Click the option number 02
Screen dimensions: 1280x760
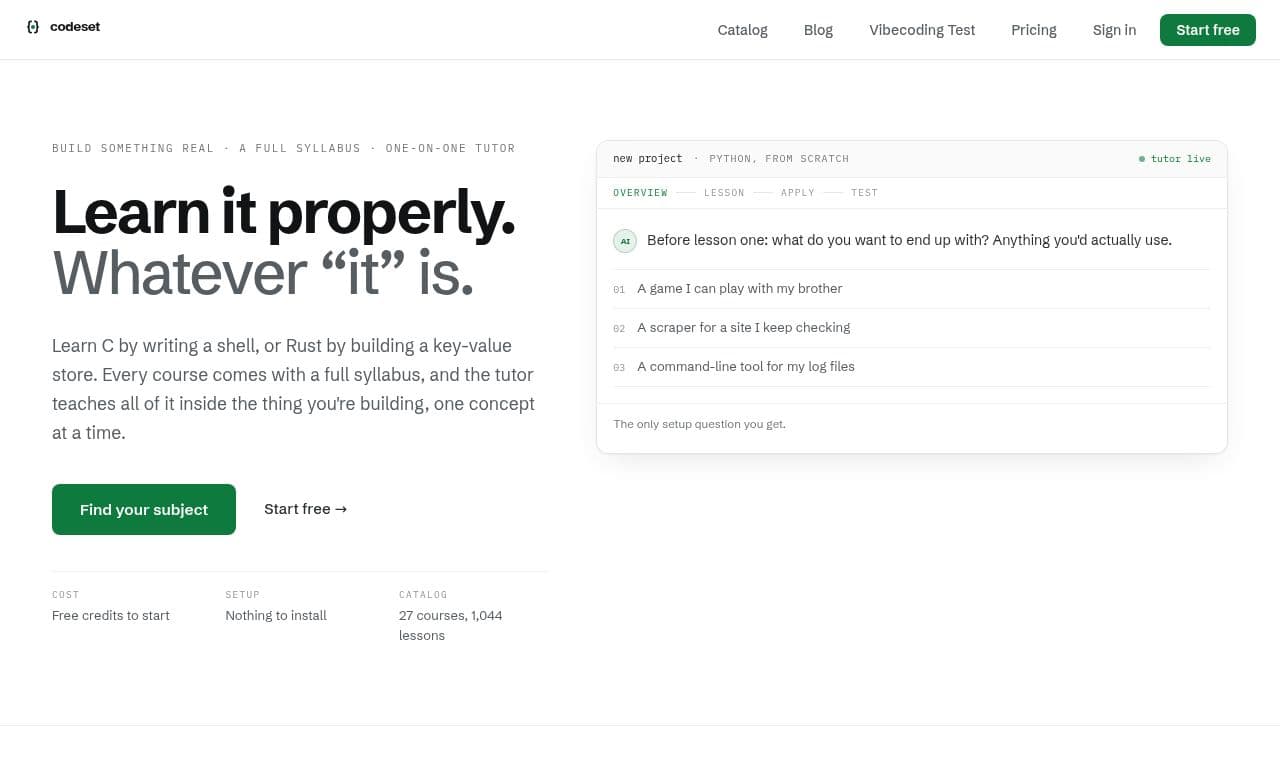[x=619, y=329]
